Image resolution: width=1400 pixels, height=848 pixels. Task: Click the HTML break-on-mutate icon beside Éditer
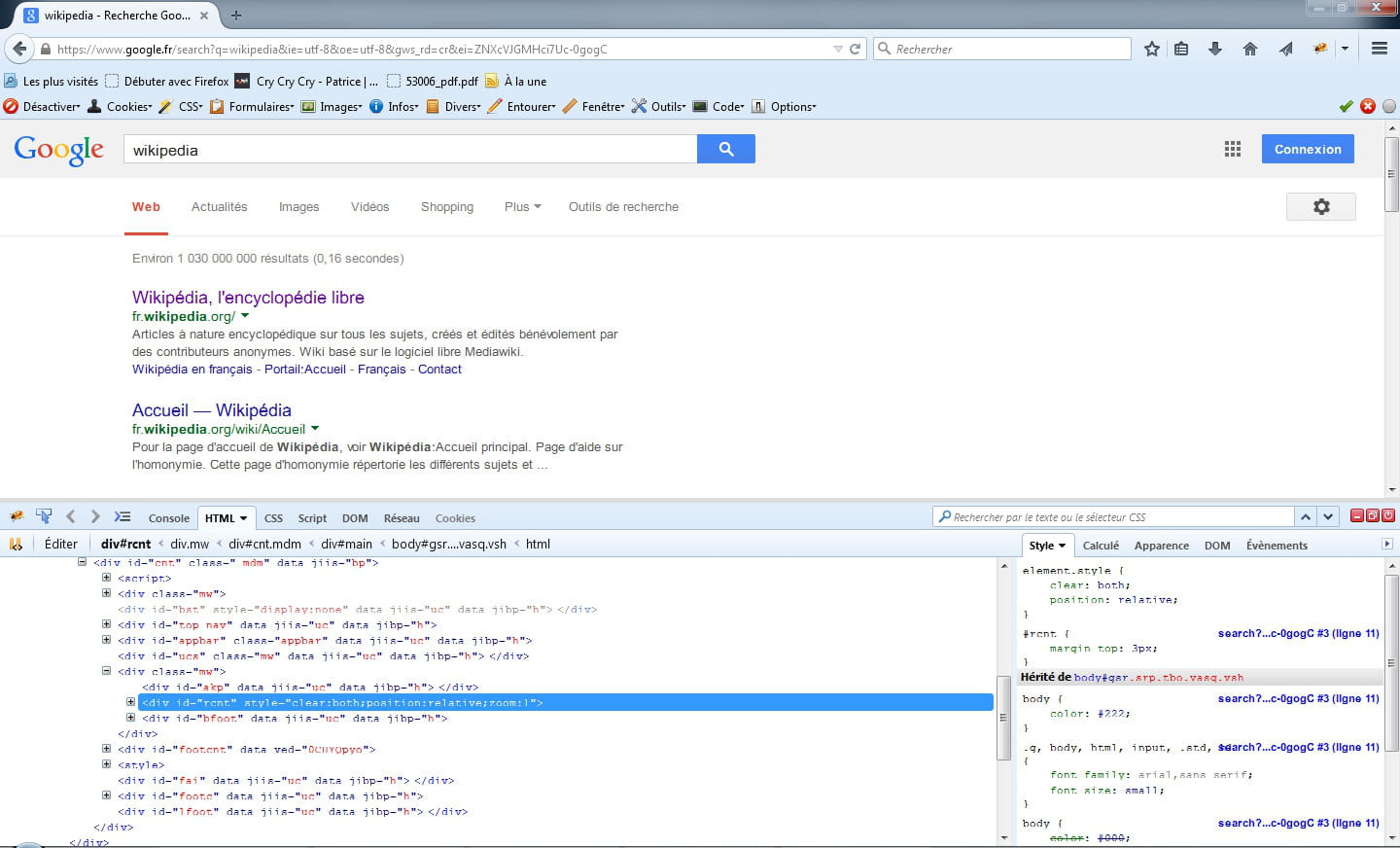click(x=16, y=545)
